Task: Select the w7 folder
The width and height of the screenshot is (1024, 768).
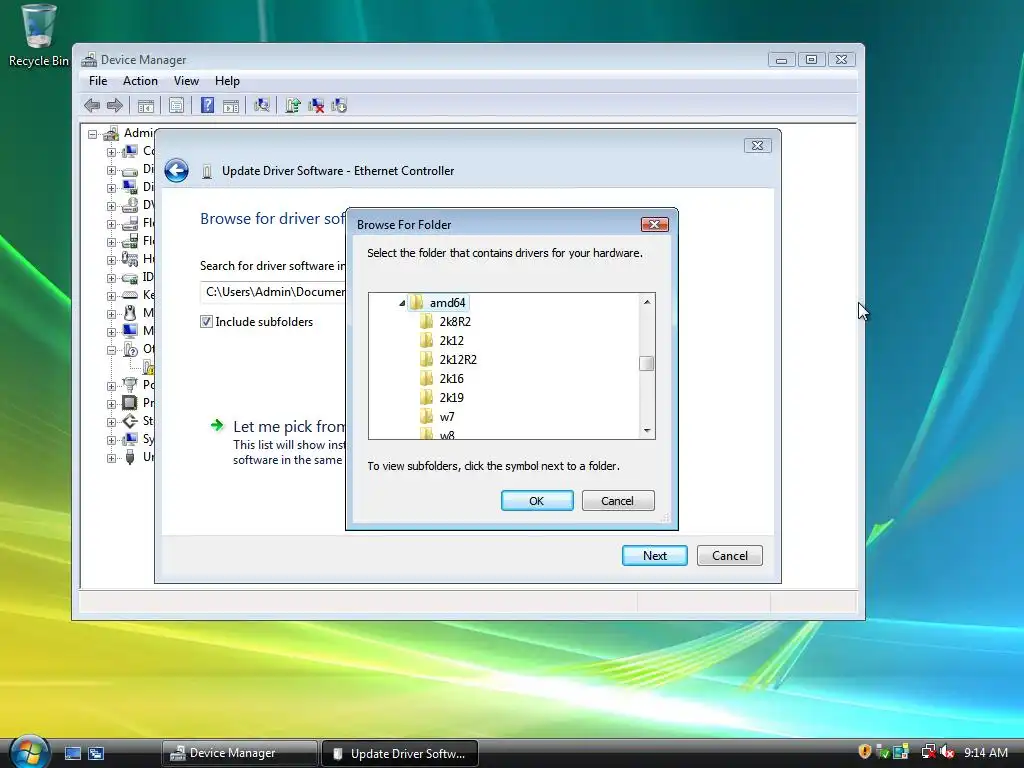Action: [447, 417]
